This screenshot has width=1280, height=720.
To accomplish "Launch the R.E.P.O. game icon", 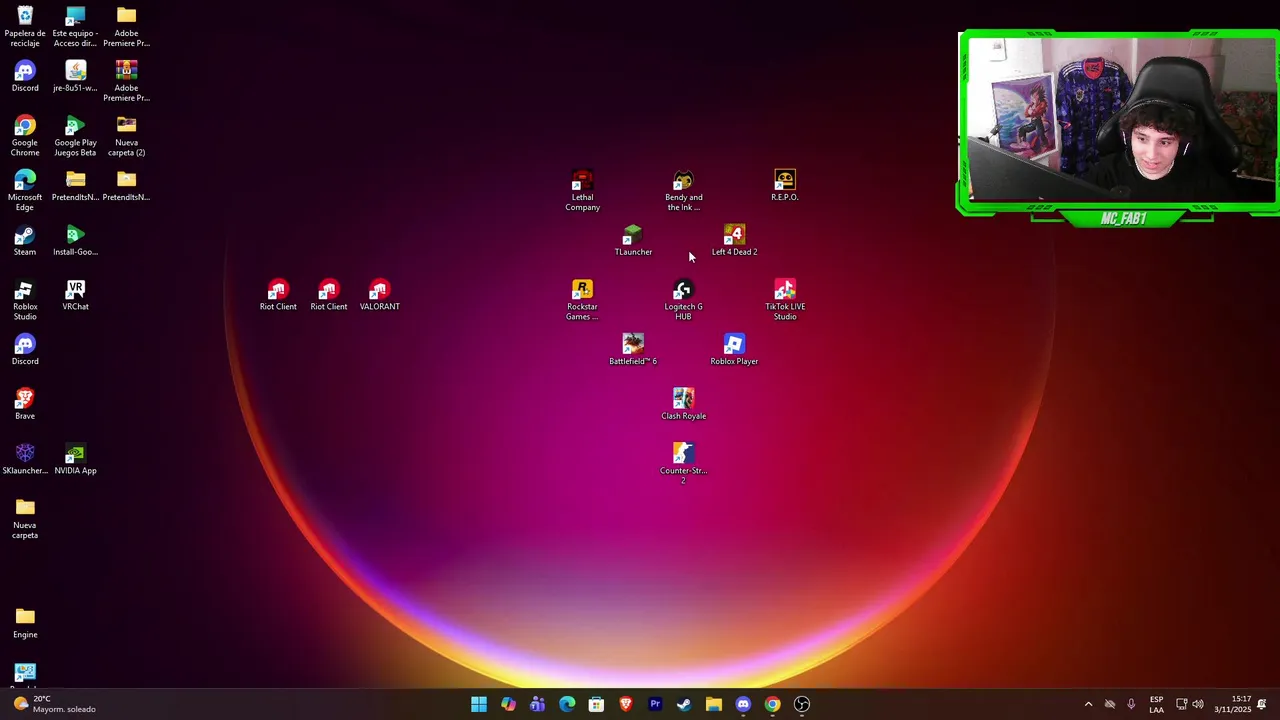I will coord(785,185).
